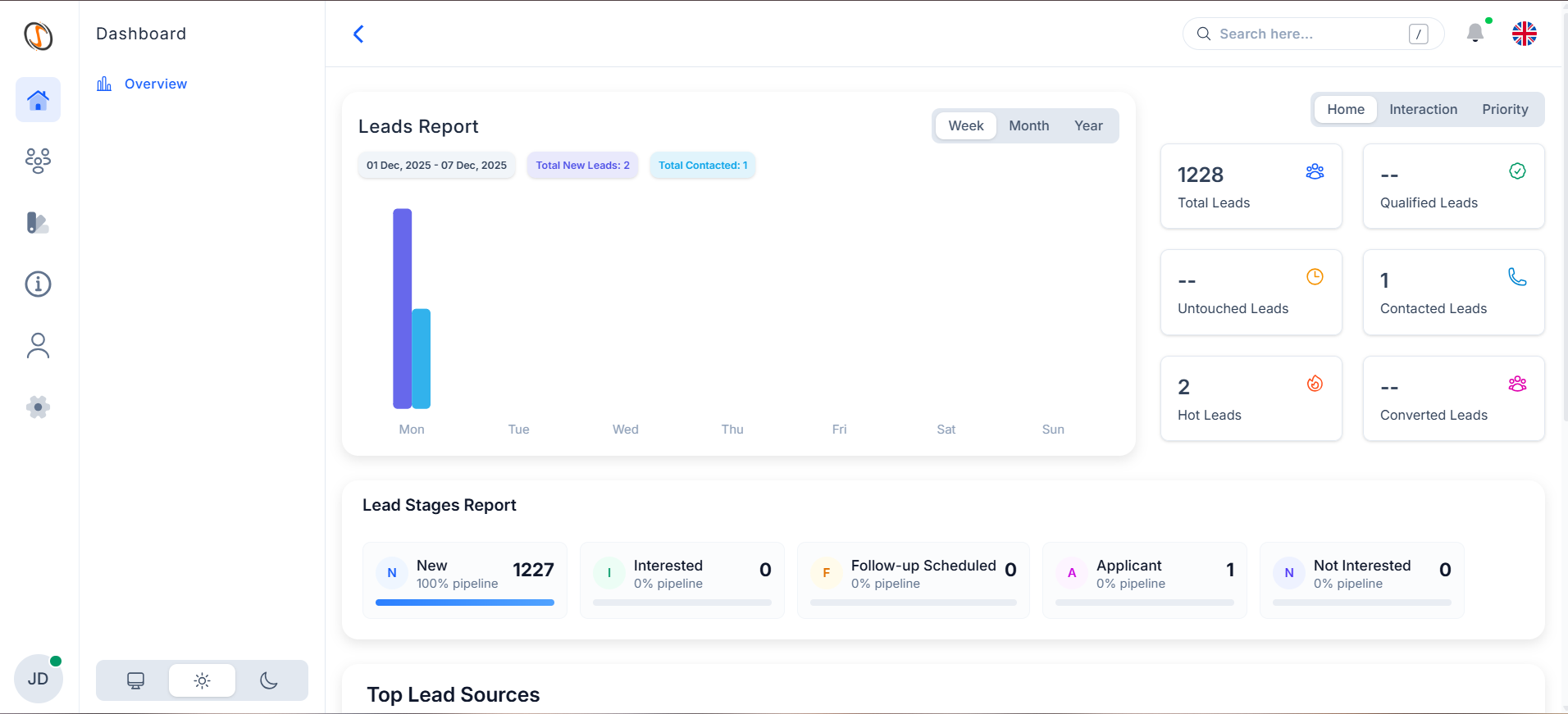Click the Hot Leads flame icon

click(1315, 384)
